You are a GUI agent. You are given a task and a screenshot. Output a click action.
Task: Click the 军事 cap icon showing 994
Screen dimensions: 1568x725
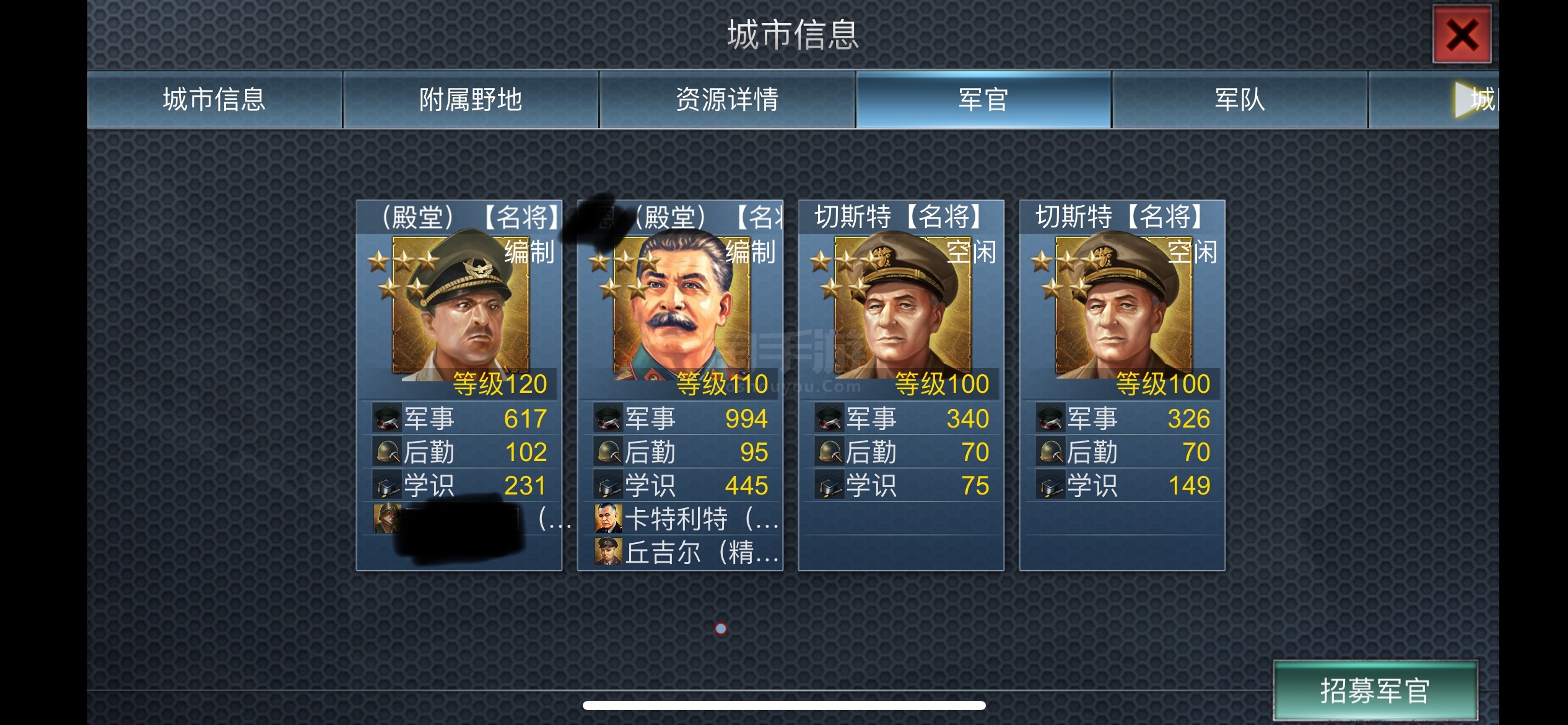click(x=608, y=418)
